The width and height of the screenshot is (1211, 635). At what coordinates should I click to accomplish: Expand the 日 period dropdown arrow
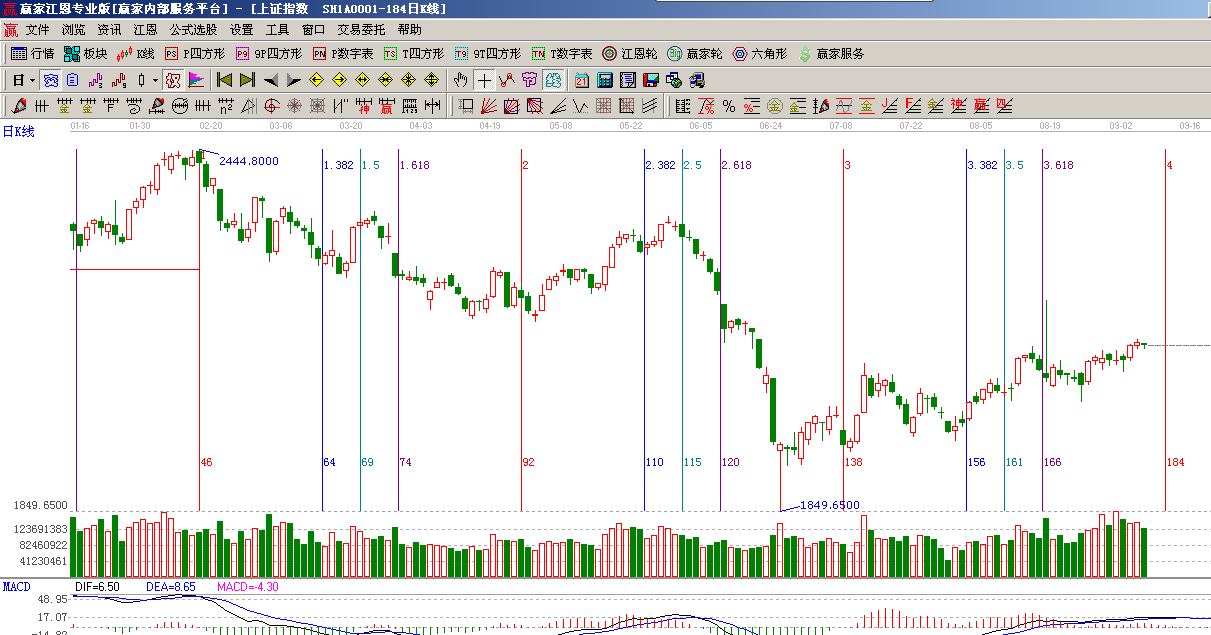coord(32,80)
